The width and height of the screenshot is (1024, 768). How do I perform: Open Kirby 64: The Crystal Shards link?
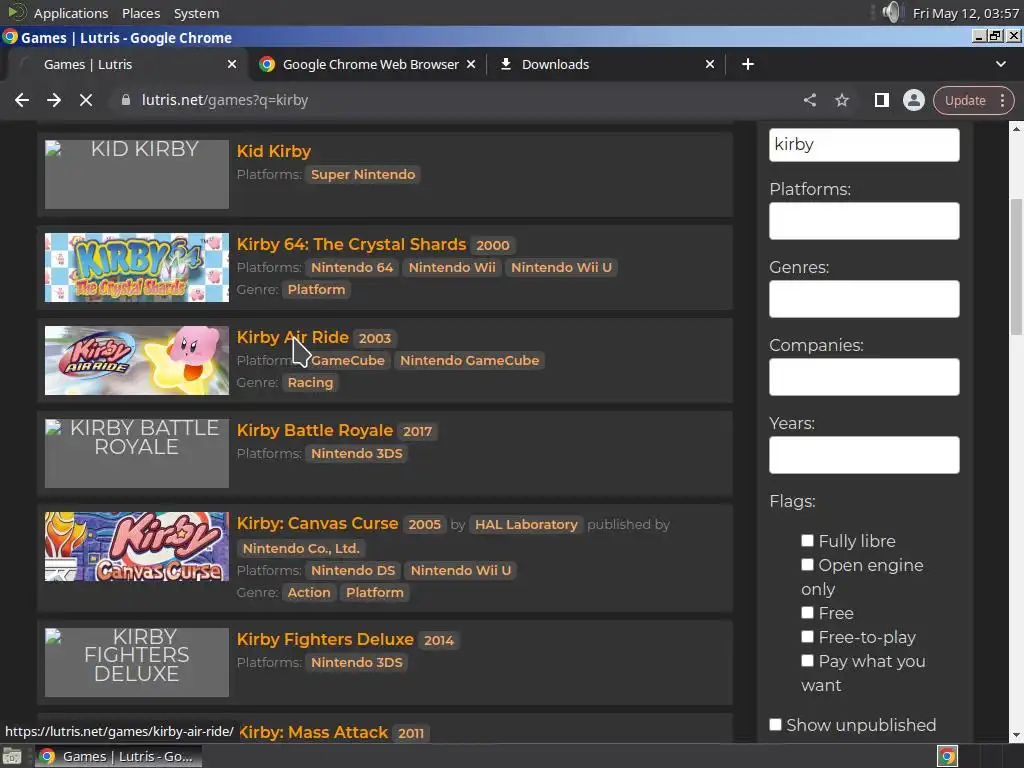pyautogui.click(x=351, y=244)
